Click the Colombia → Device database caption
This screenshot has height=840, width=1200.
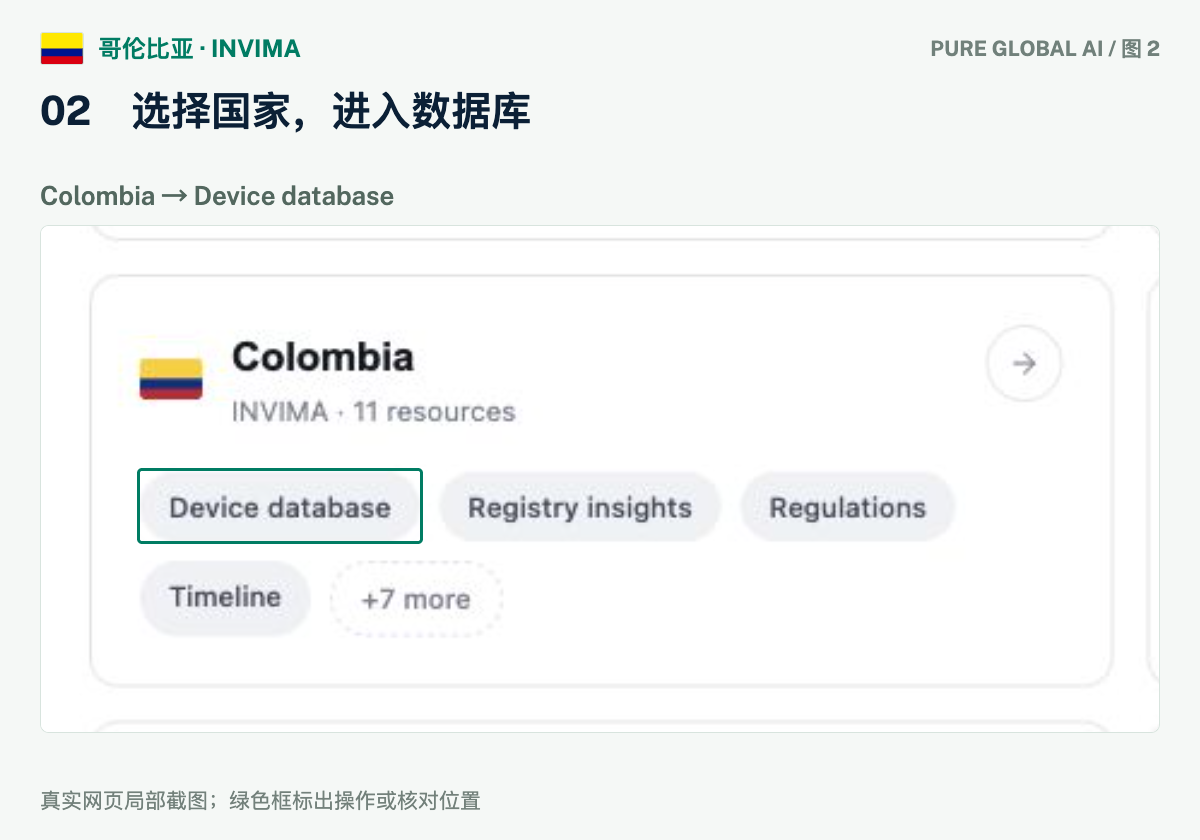pyautogui.click(x=217, y=196)
